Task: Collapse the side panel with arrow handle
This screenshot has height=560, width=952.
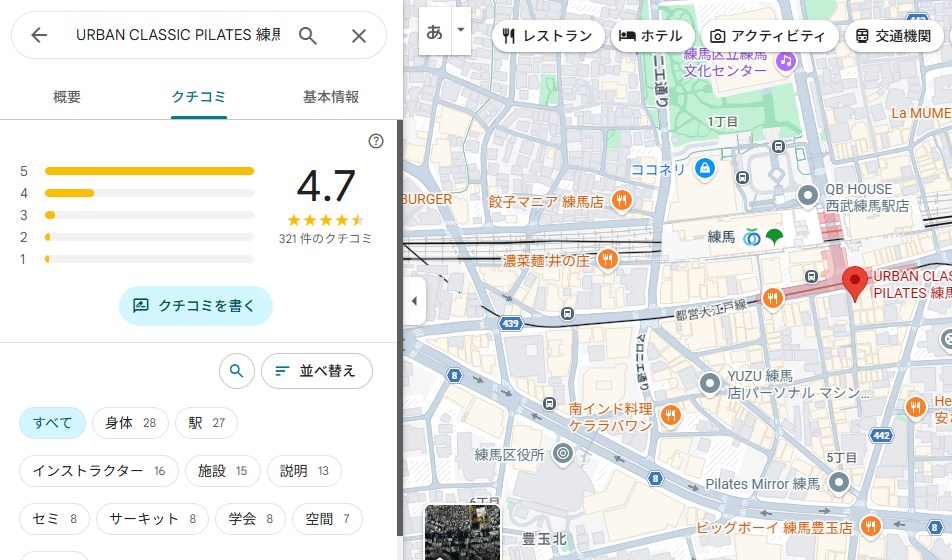Action: (x=414, y=301)
